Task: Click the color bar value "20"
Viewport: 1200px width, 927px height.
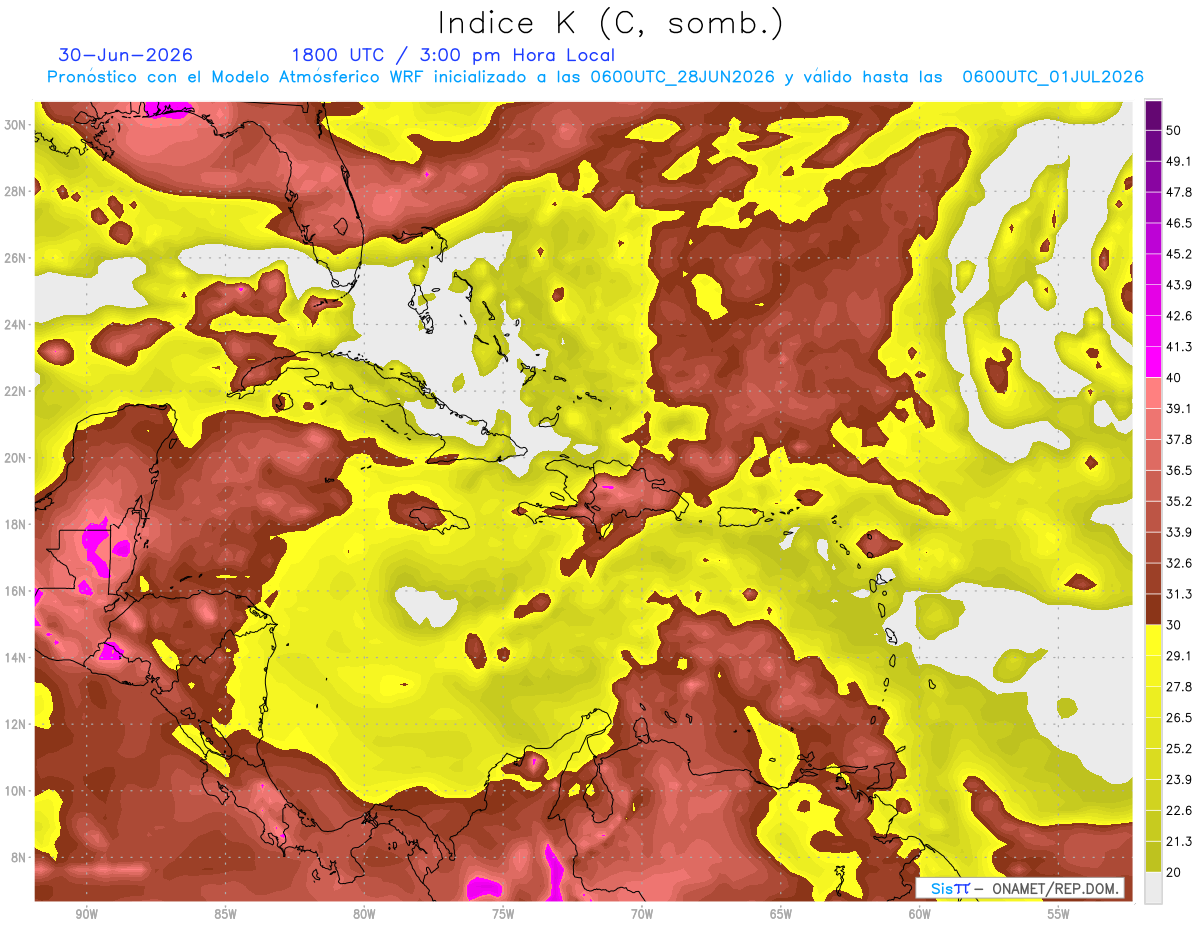Action: tap(1174, 873)
